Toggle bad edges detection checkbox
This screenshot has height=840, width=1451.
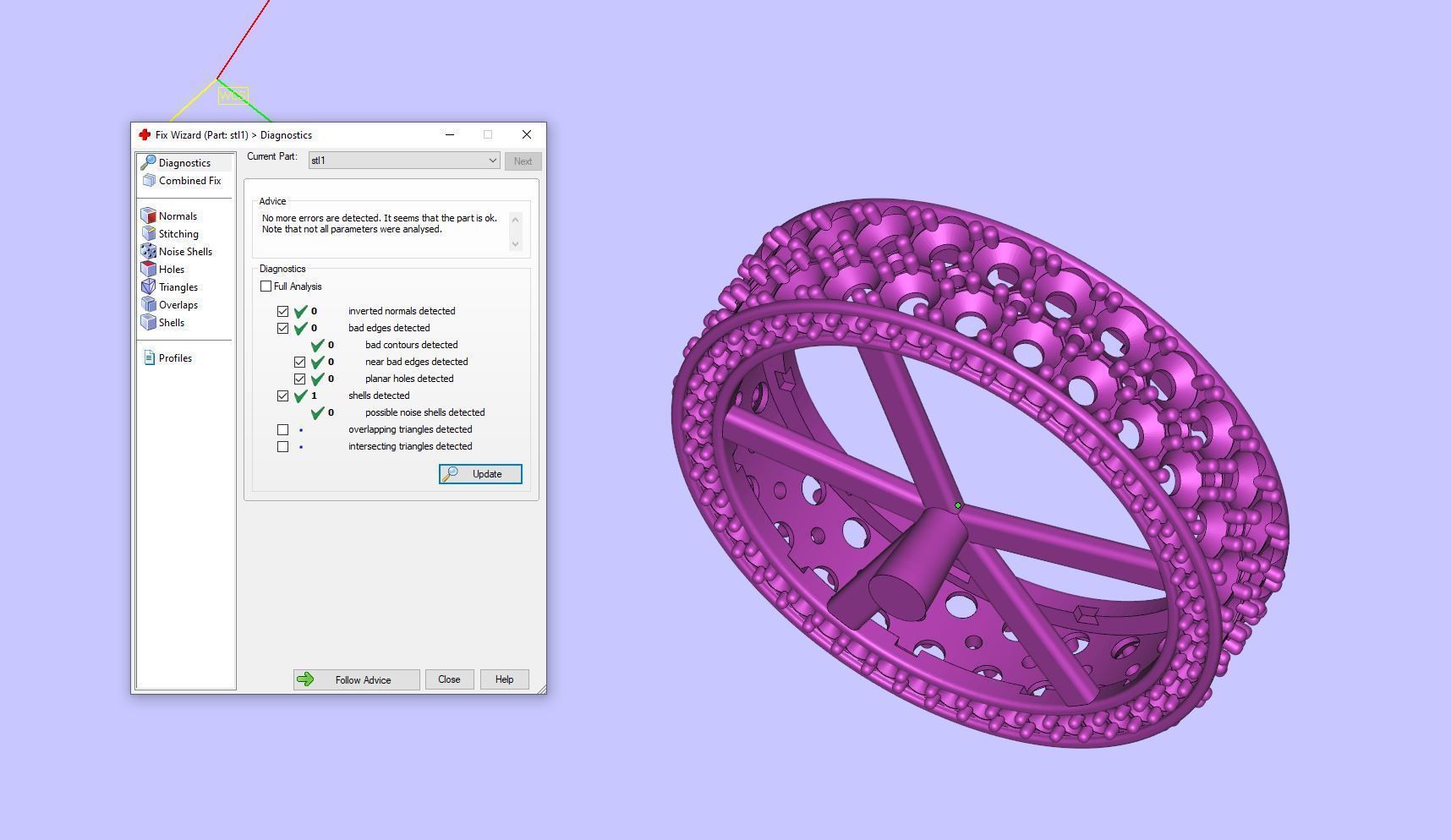[x=283, y=328]
